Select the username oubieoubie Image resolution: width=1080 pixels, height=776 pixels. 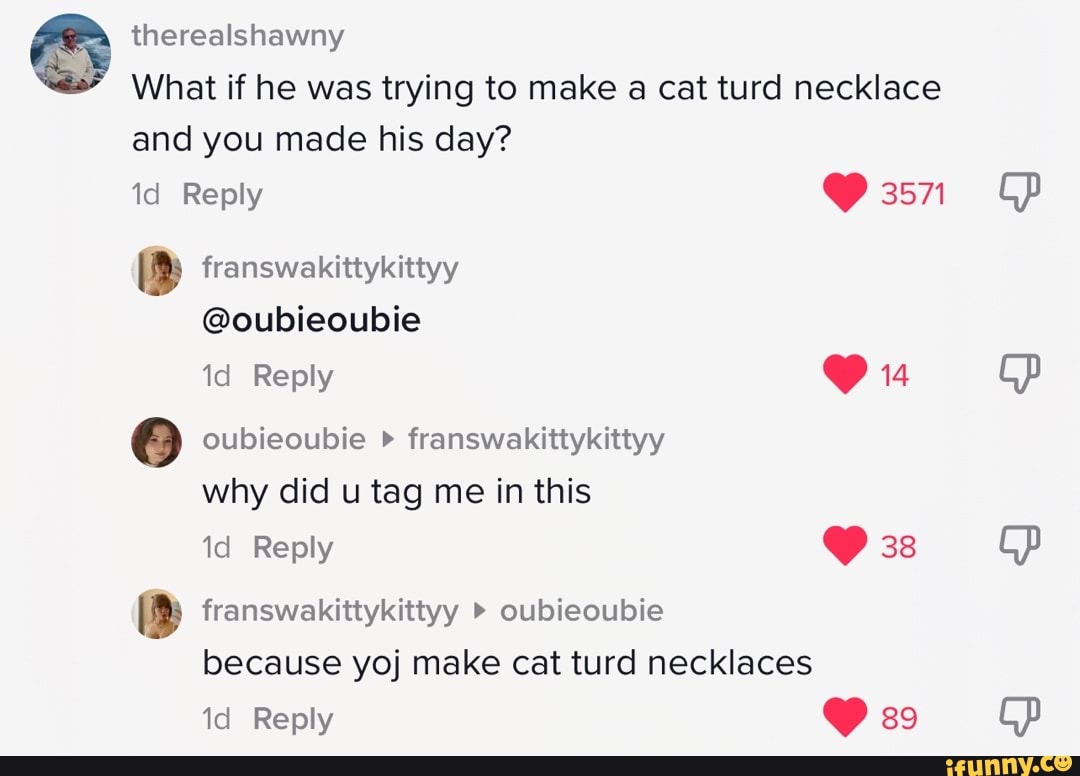(284, 439)
